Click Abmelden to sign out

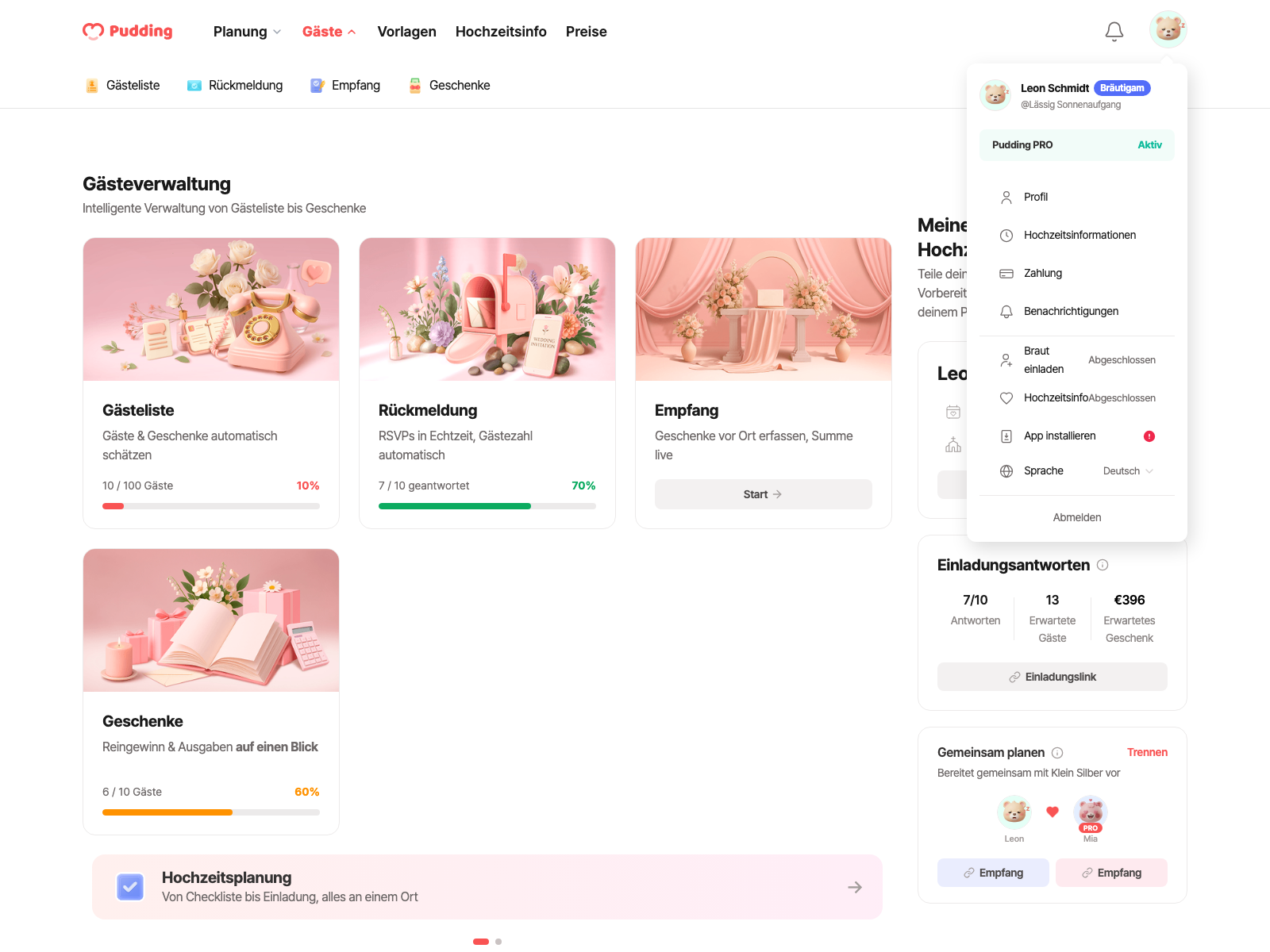pos(1077,517)
